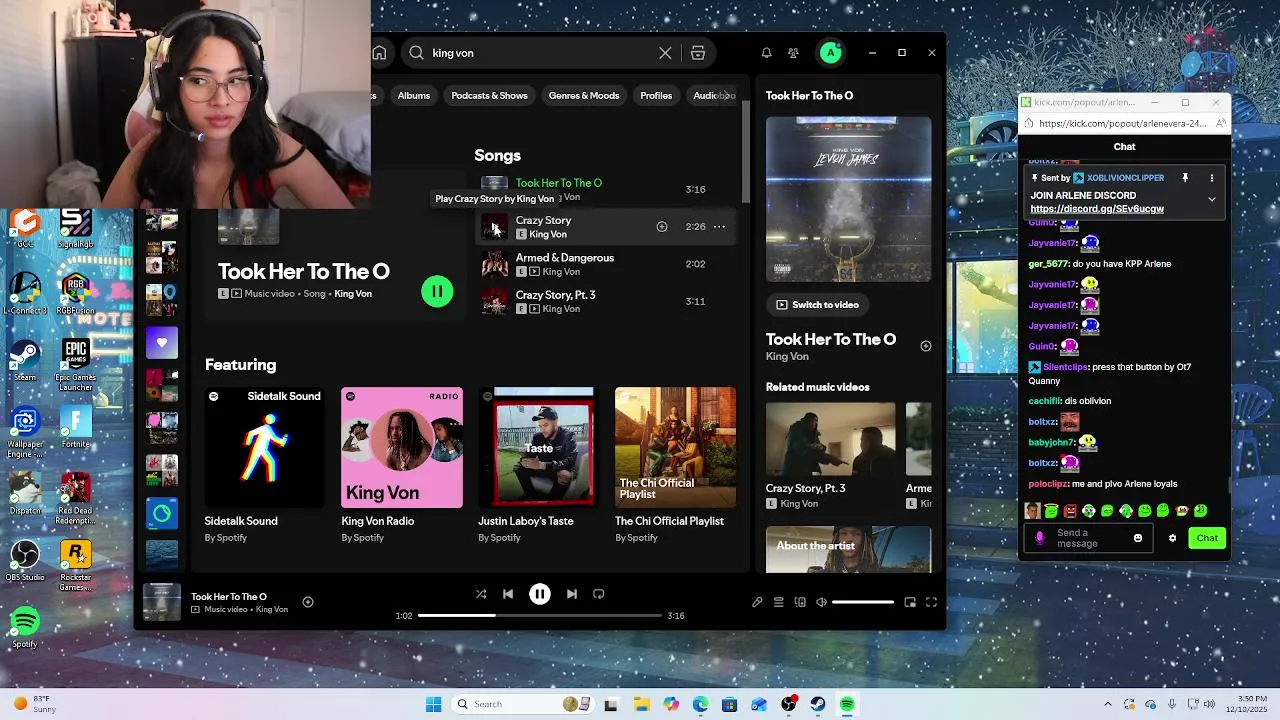
Task: Open the miniplayer icon
Action: [910, 602]
